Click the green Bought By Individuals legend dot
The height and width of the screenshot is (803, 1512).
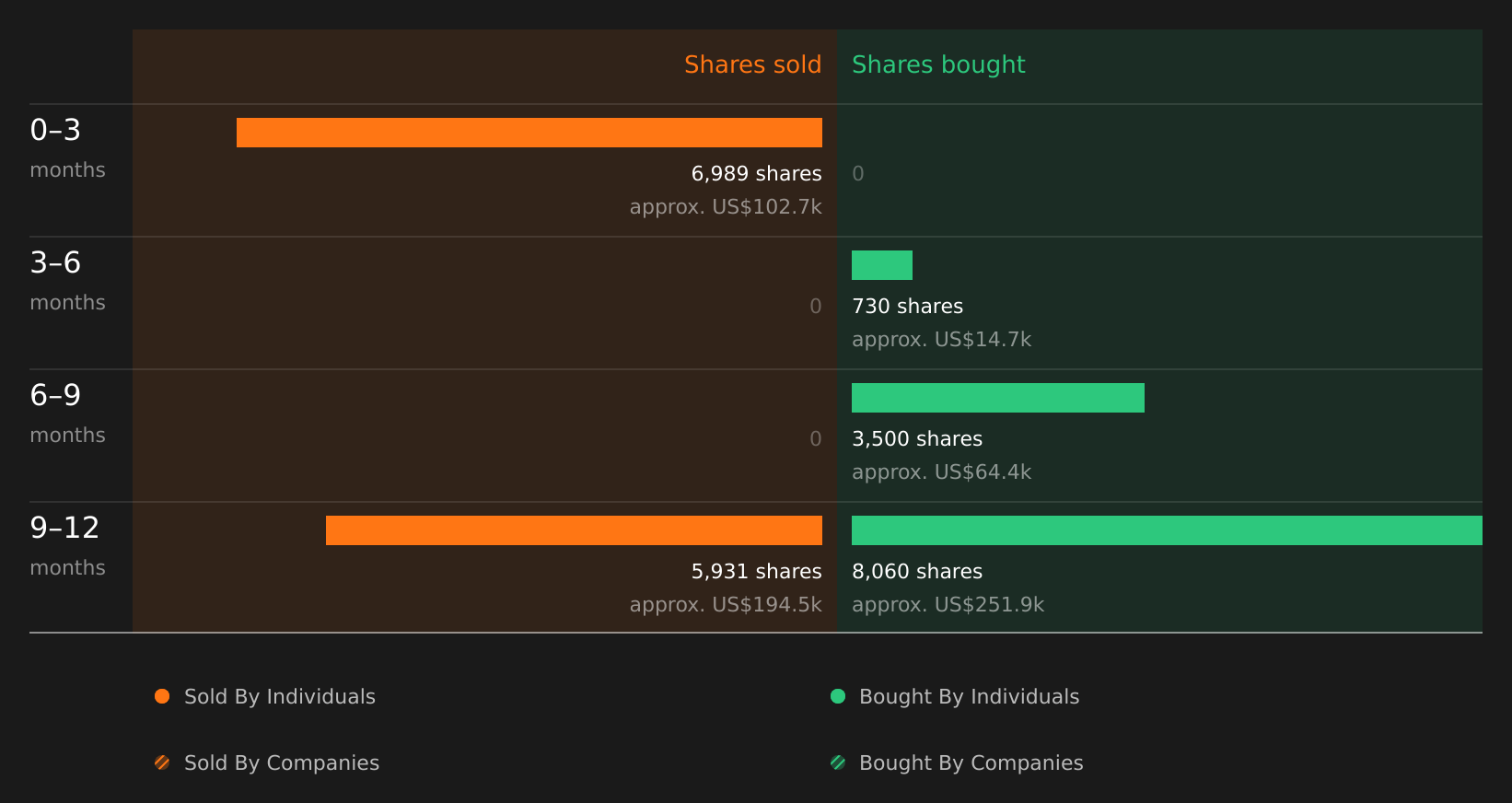pos(838,696)
